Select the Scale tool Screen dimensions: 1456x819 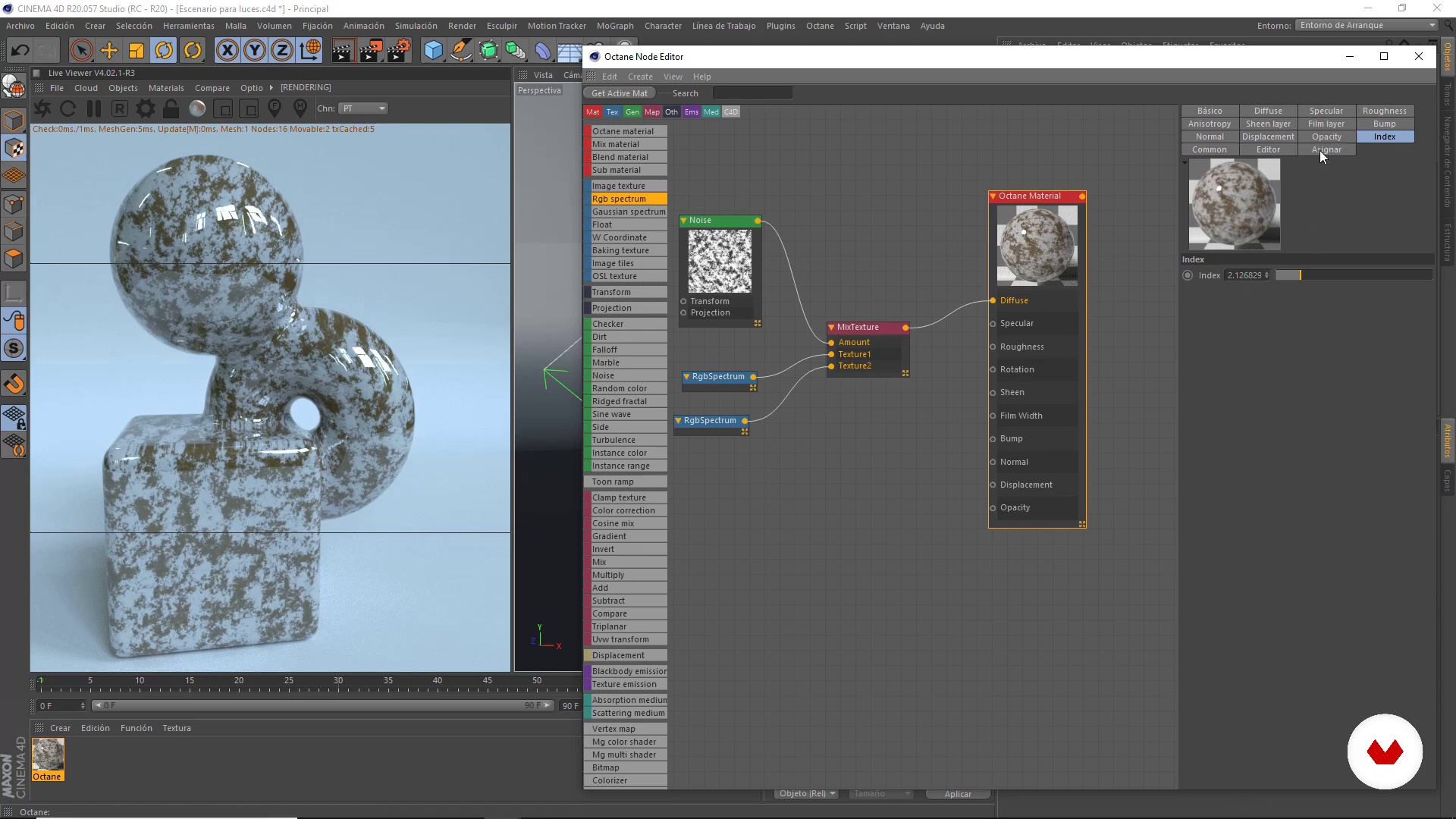(136, 51)
